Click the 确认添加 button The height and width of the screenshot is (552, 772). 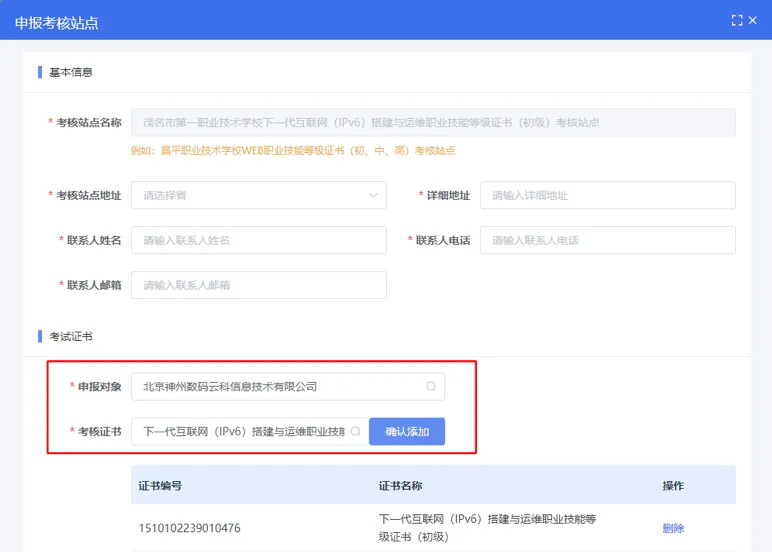(407, 431)
